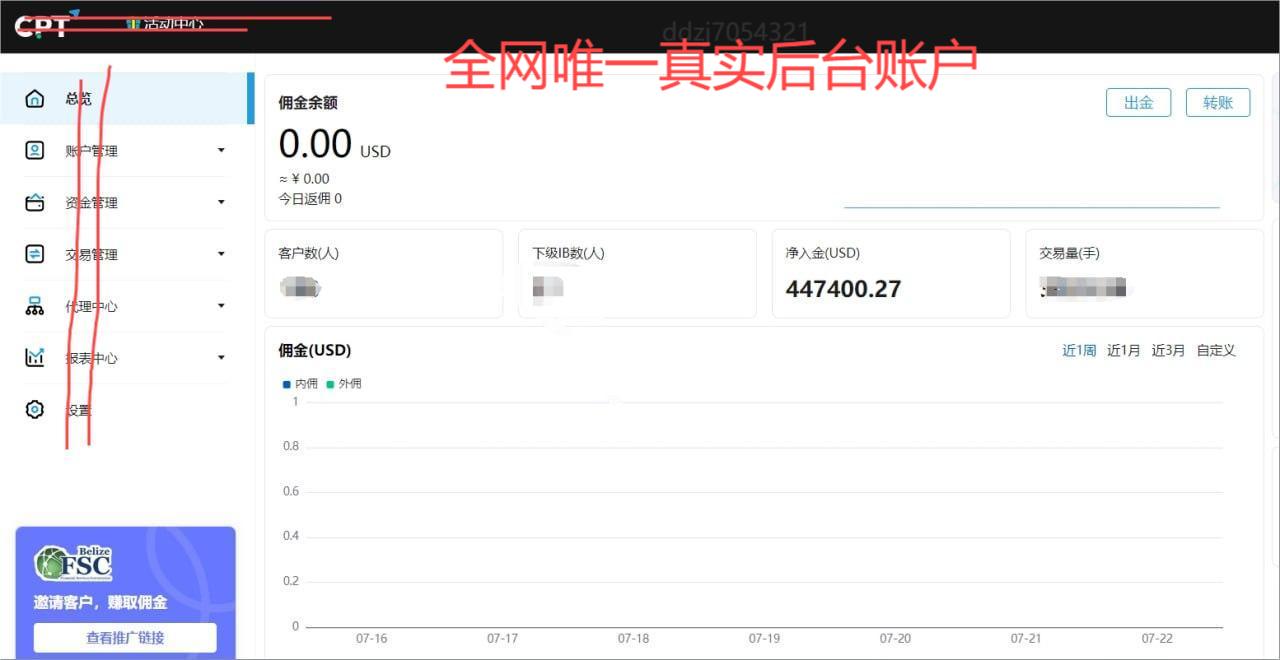Select the 近1月 time range
Viewport: 1280px width, 660px height.
coord(1123,350)
